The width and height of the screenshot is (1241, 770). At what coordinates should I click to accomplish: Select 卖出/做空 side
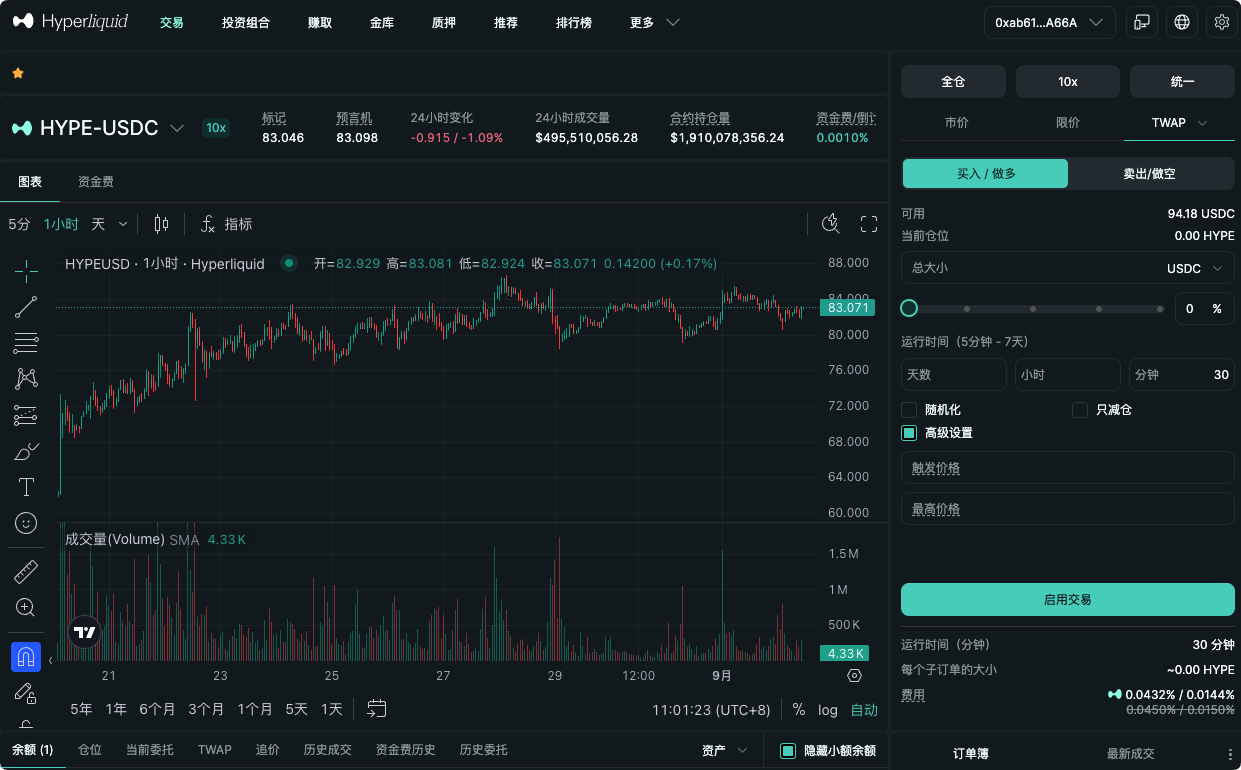1149,173
